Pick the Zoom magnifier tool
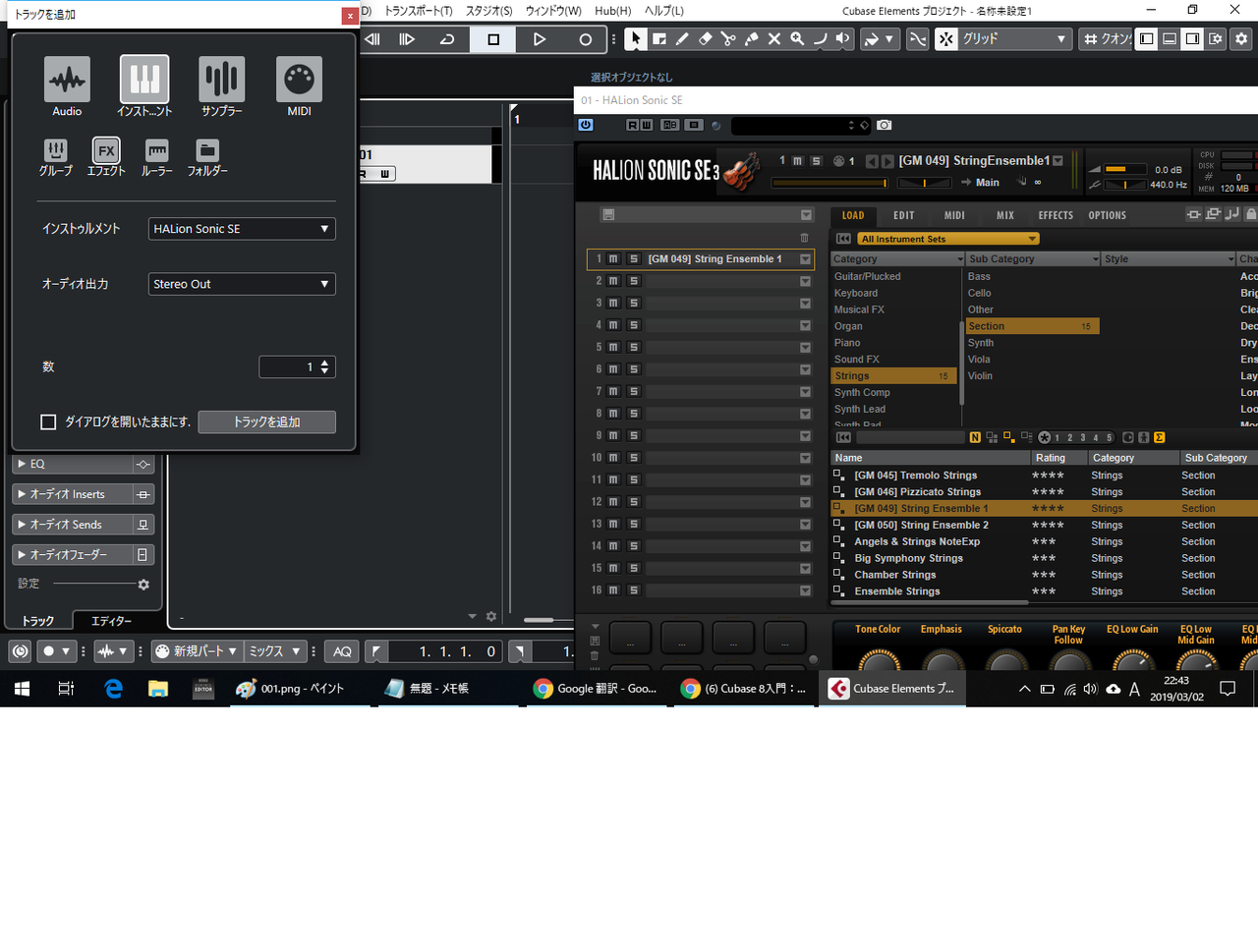The height and width of the screenshot is (952, 1258). (x=797, y=39)
